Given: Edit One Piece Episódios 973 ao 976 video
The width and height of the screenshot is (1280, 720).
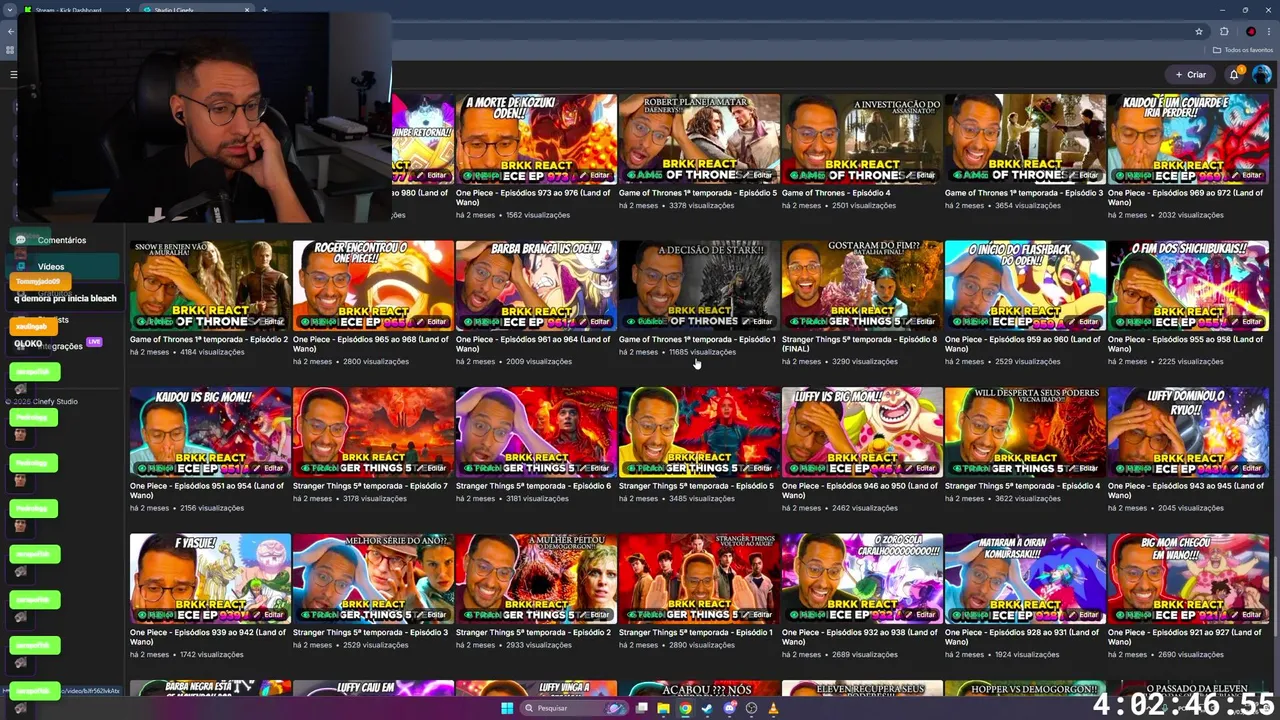Looking at the screenshot, I should [x=595, y=175].
